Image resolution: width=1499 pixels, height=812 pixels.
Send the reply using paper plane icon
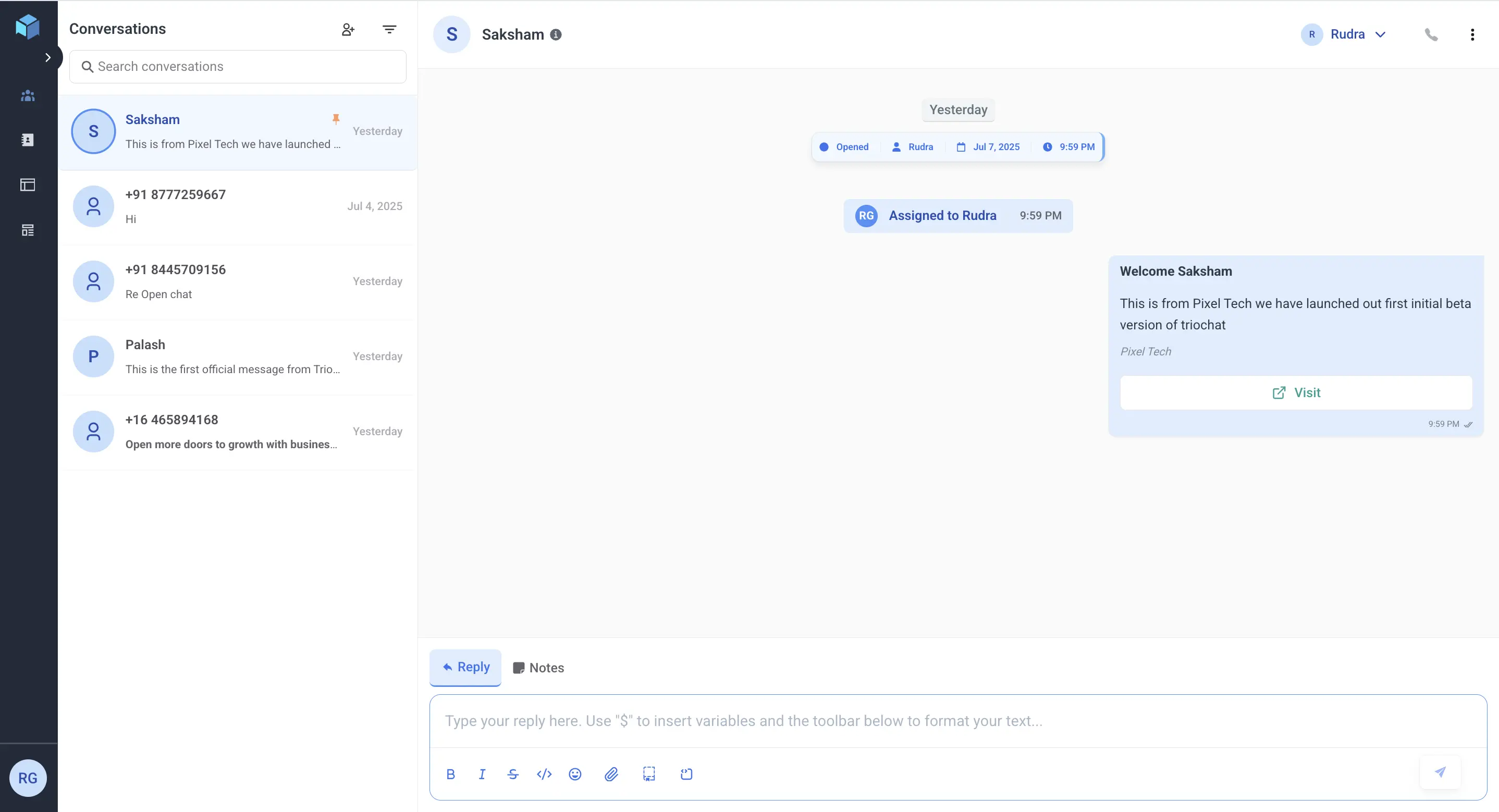pyautogui.click(x=1440, y=772)
